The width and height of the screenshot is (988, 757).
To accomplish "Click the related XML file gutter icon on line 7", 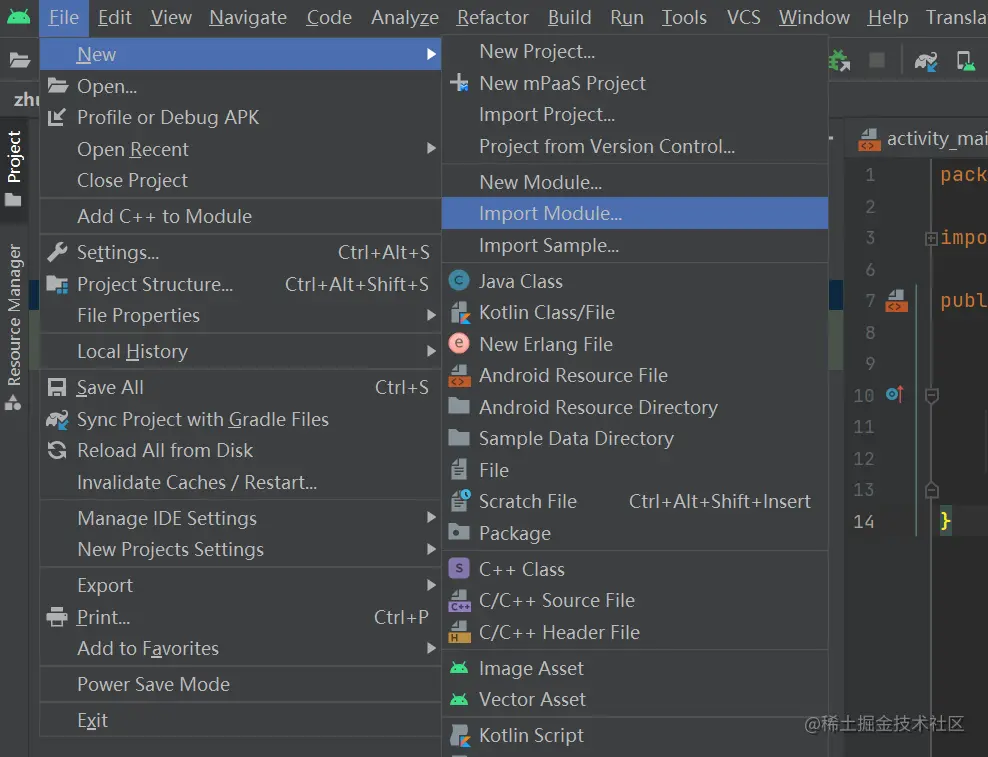I will point(897,300).
